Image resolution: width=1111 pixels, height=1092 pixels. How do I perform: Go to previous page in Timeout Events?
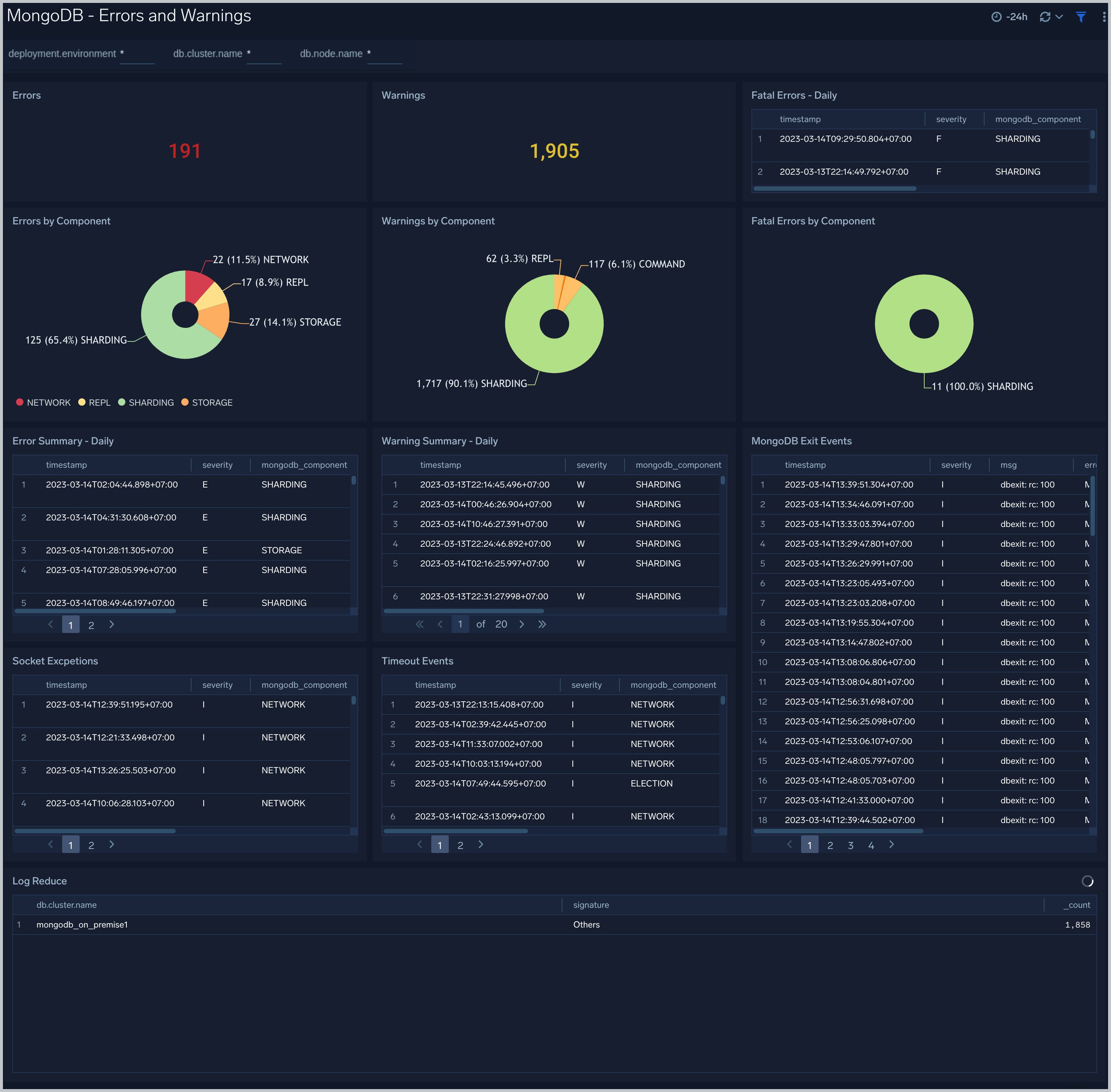[419, 844]
